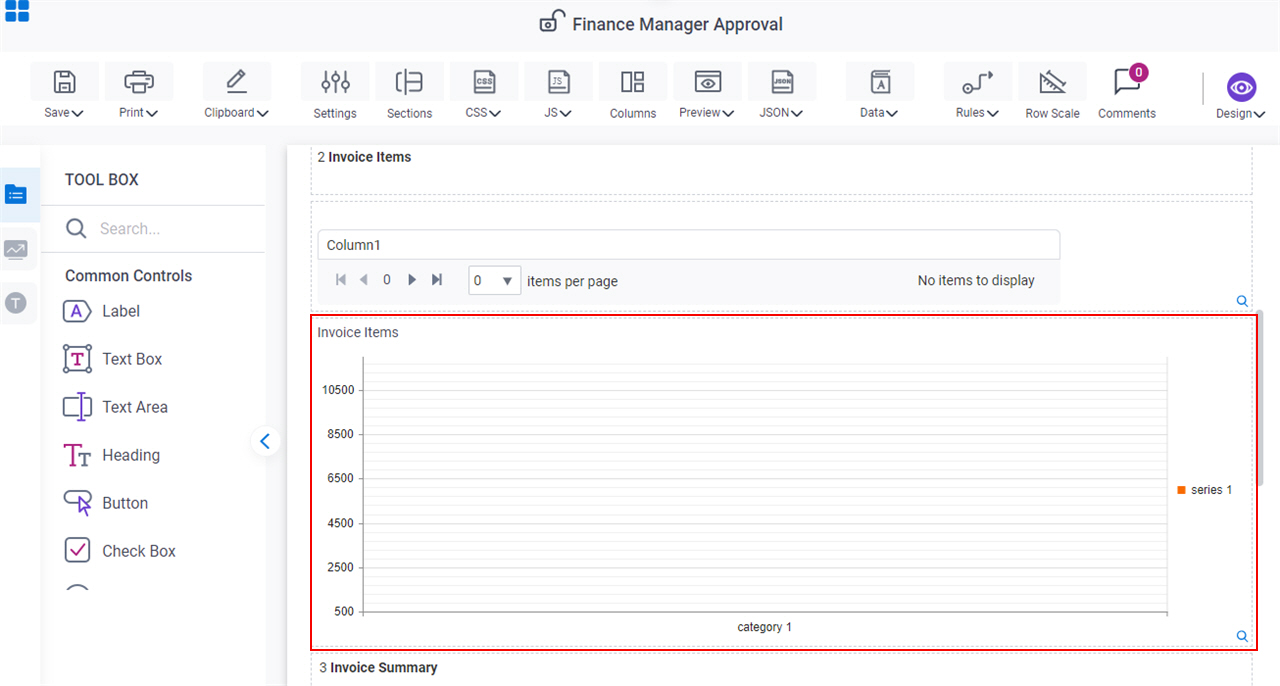Viewport: 1280px width, 686px height.
Task: Click the series 1 orange legend swatch
Action: tap(1182, 490)
